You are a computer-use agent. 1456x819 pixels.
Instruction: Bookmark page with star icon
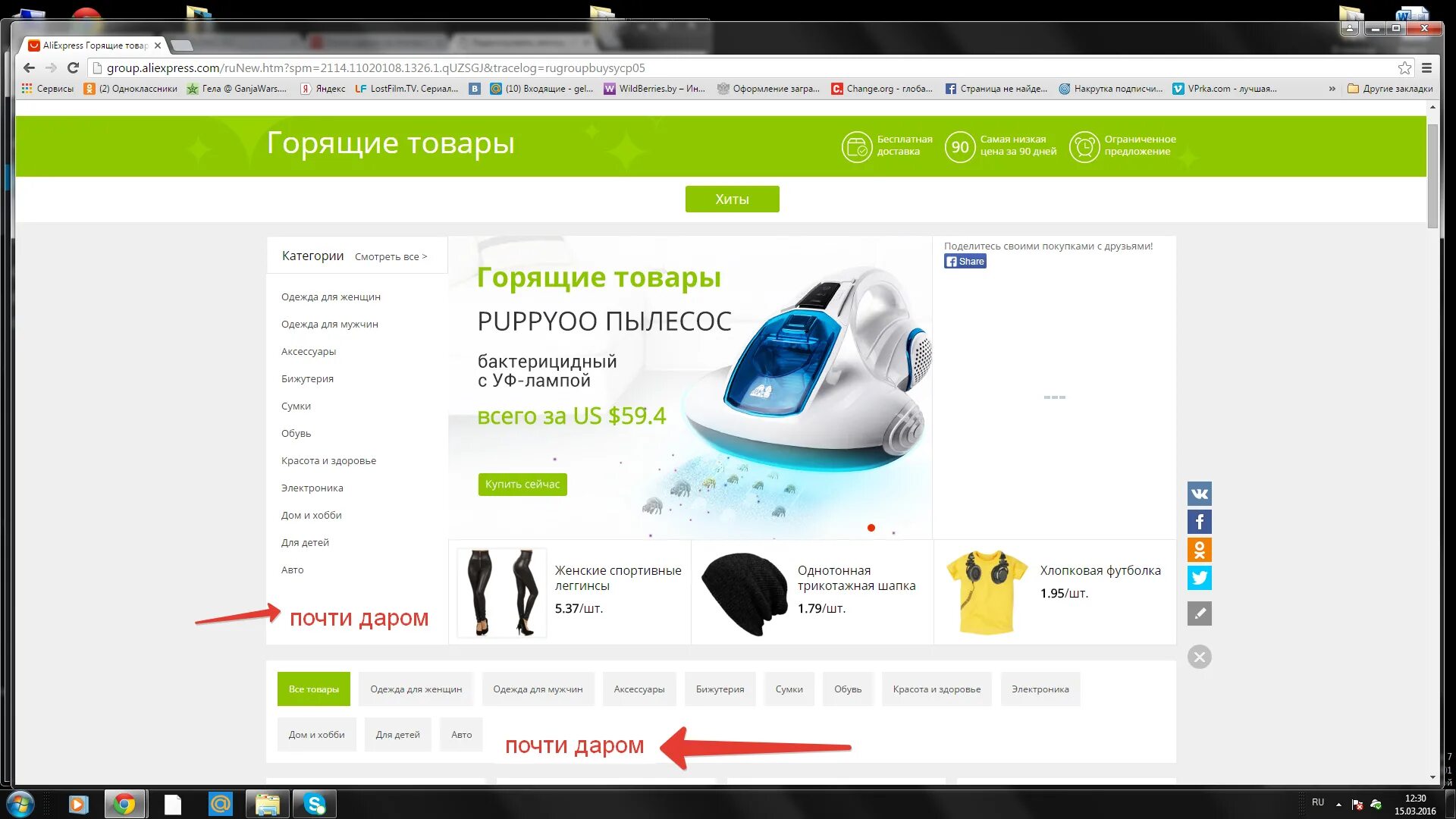point(1404,67)
